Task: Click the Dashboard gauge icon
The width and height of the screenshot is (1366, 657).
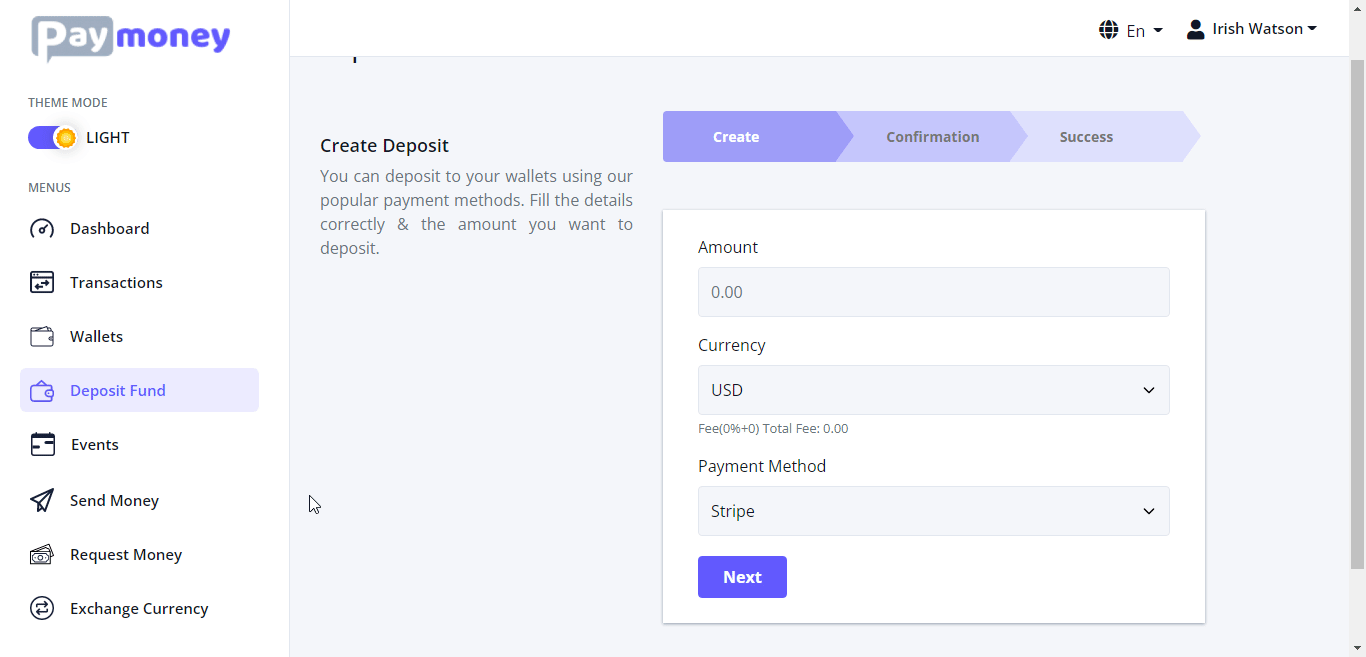Action: [42, 229]
